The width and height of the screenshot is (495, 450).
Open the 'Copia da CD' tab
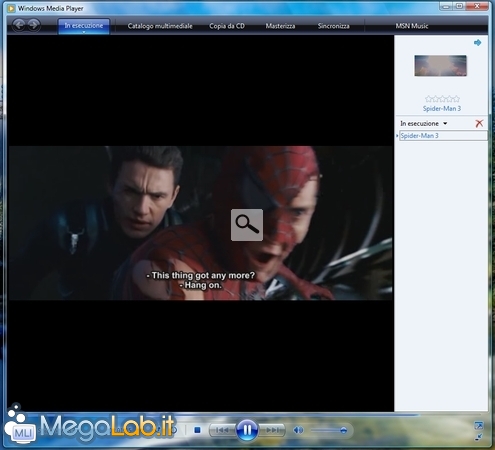point(227,26)
